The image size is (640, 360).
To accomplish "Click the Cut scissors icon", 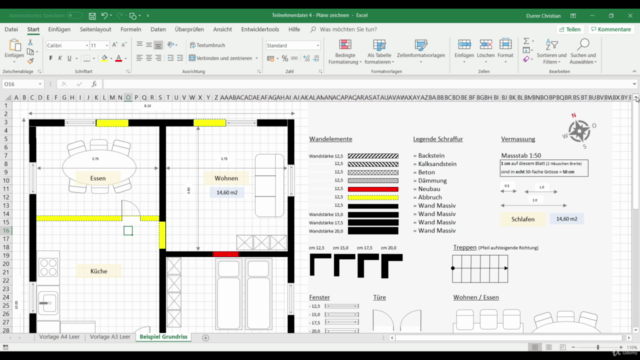I will [30, 43].
